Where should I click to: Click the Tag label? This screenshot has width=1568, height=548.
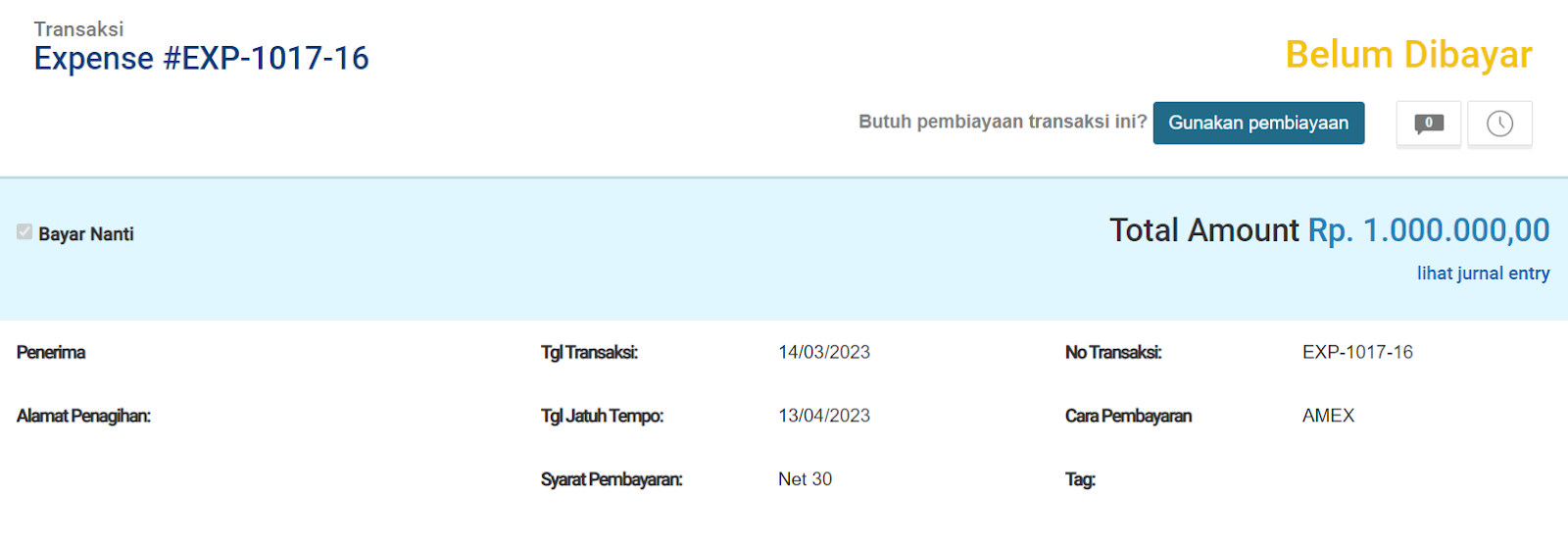click(x=1080, y=479)
